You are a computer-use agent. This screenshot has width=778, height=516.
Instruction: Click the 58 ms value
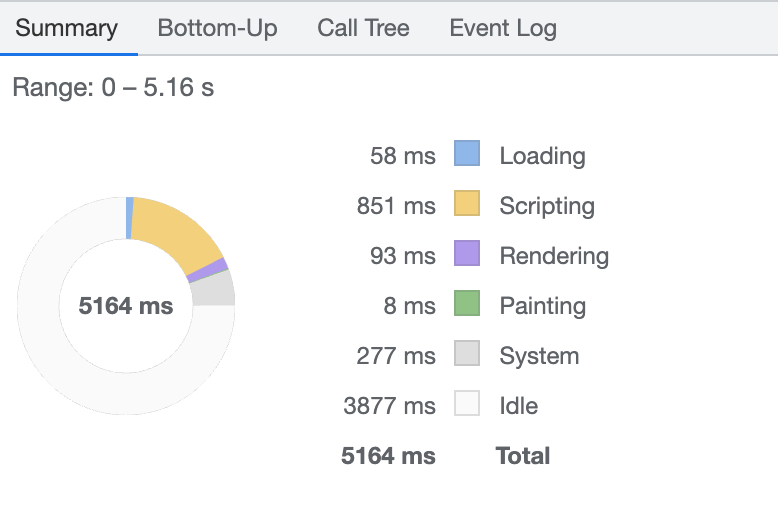tap(403, 156)
